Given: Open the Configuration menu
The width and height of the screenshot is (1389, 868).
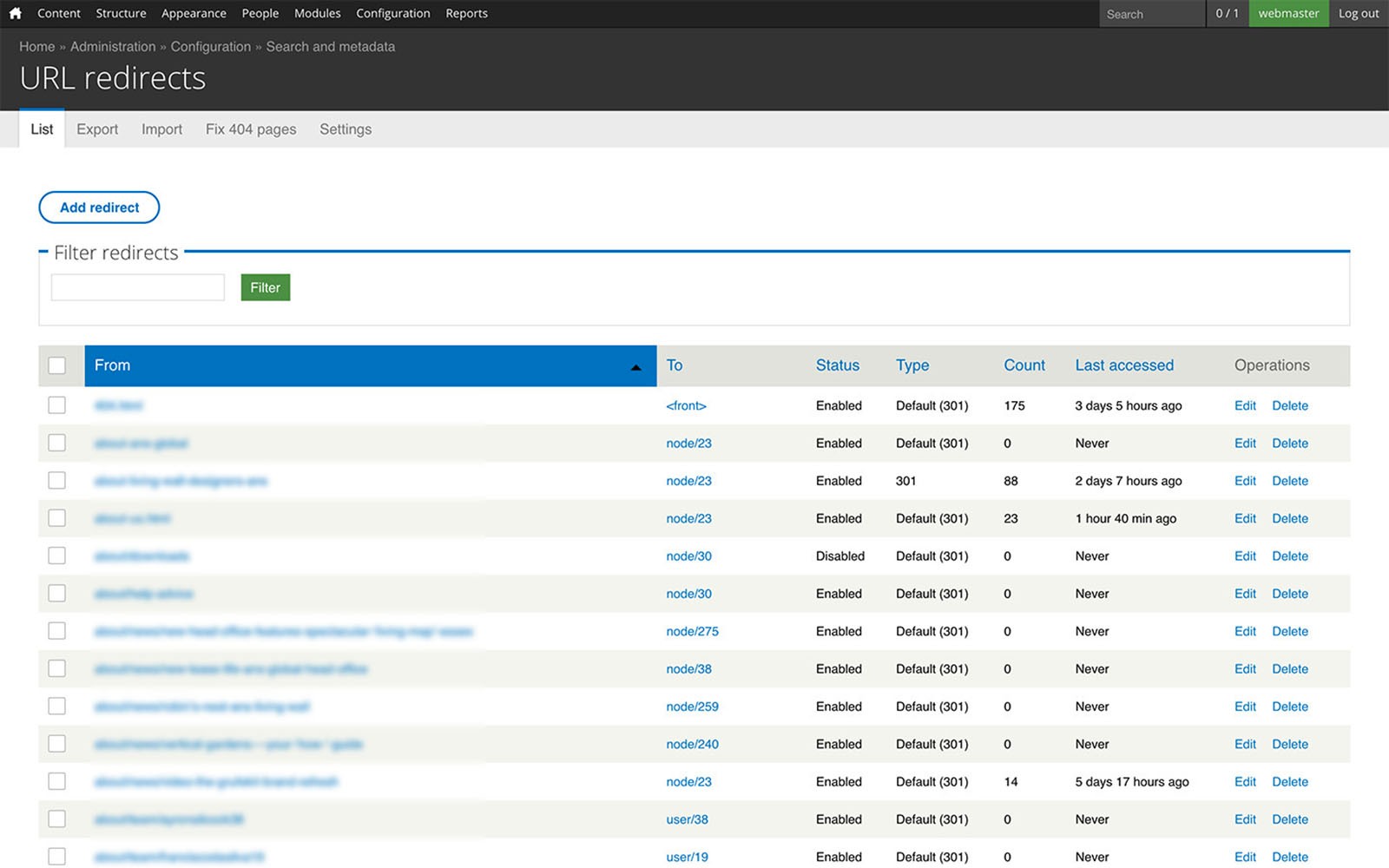Looking at the screenshot, I should coord(393,13).
